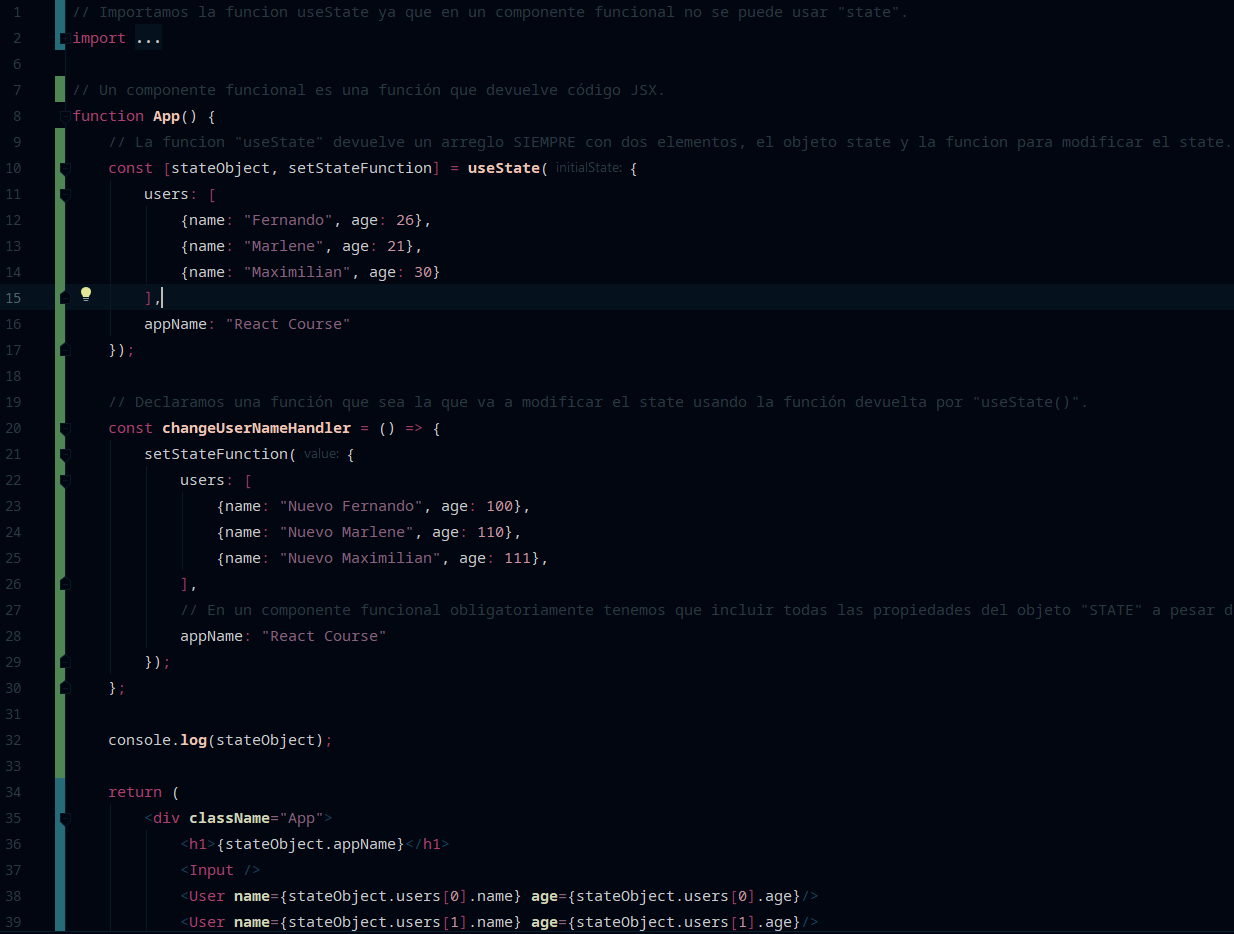
Task: Click the 'value:' parameter hint after setStateFunction
Action: pyautogui.click(x=322, y=454)
